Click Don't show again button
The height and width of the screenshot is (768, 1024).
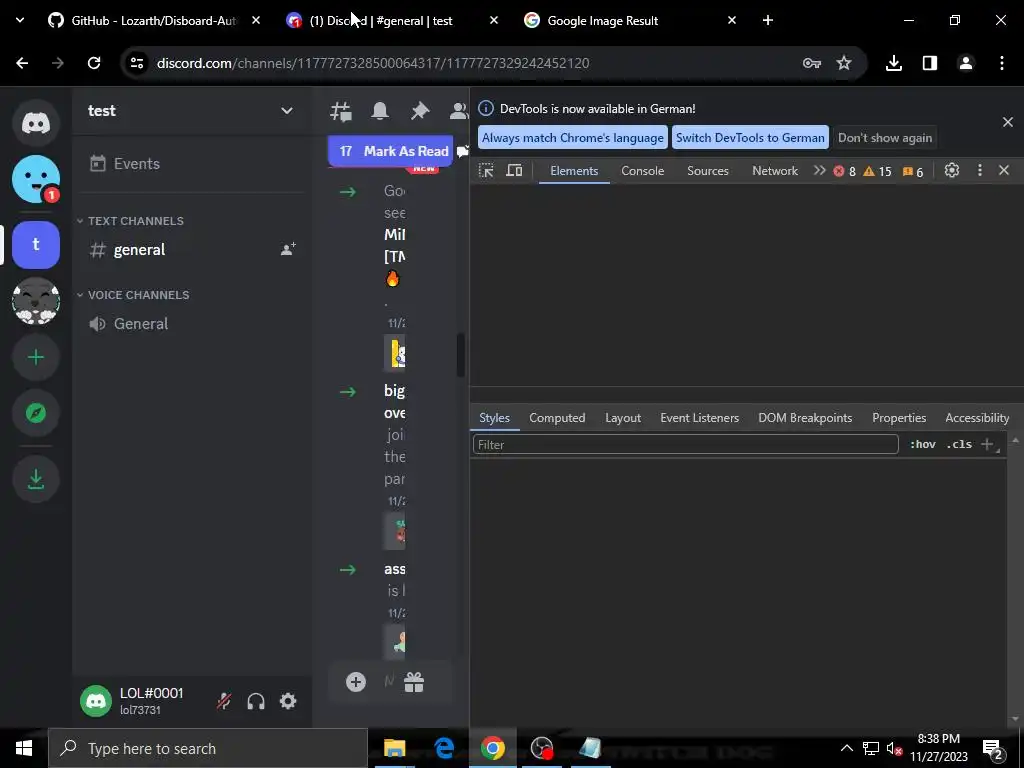[885, 138]
